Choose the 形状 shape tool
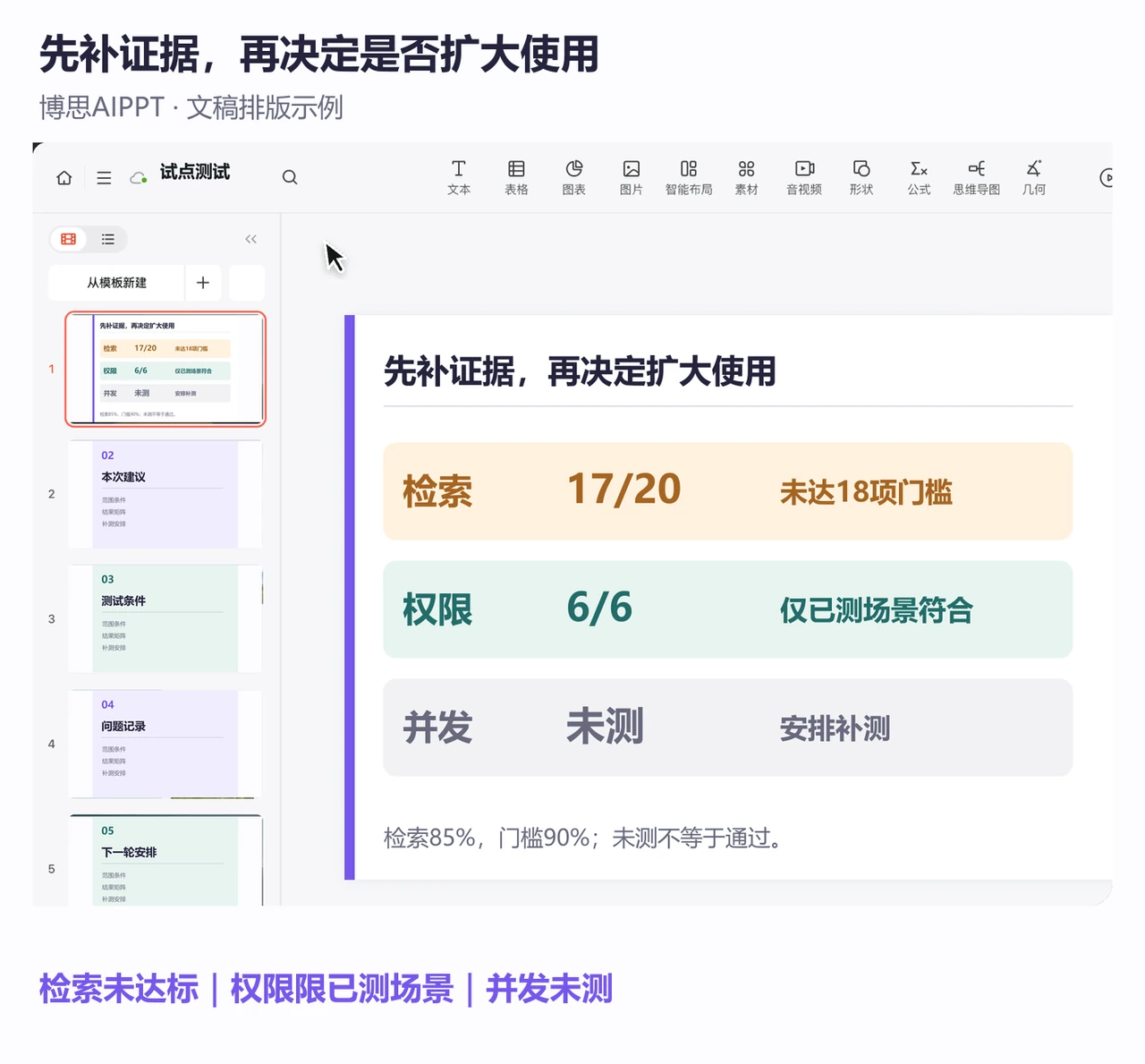 861,177
